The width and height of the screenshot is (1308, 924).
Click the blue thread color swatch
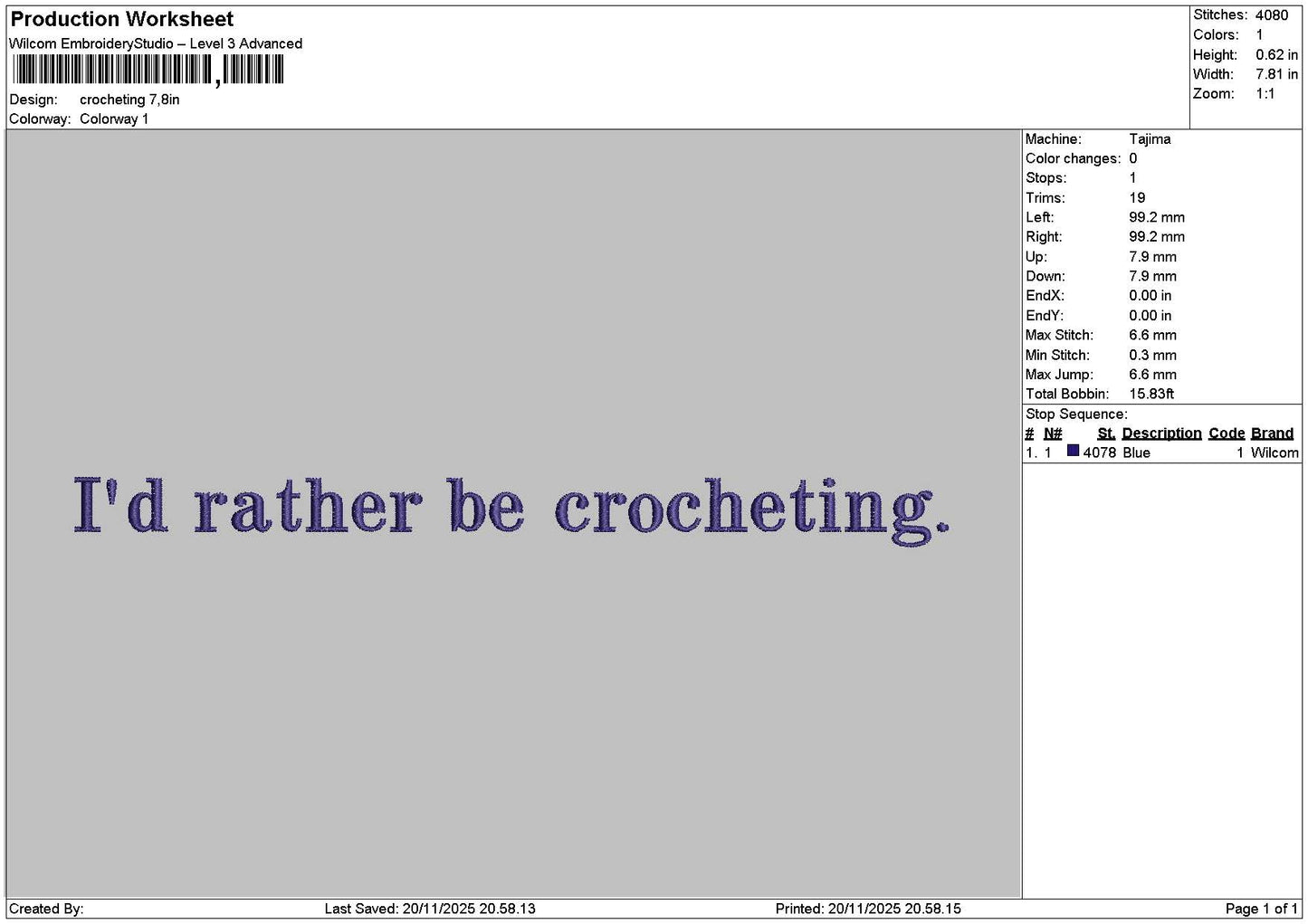pyautogui.click(x=1073, y=451)
